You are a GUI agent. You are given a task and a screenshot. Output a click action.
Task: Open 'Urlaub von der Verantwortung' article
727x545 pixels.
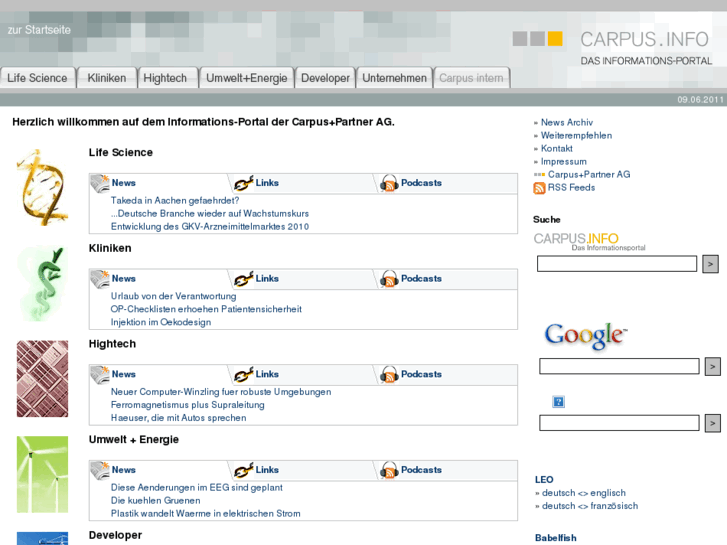tap(173, 296)
